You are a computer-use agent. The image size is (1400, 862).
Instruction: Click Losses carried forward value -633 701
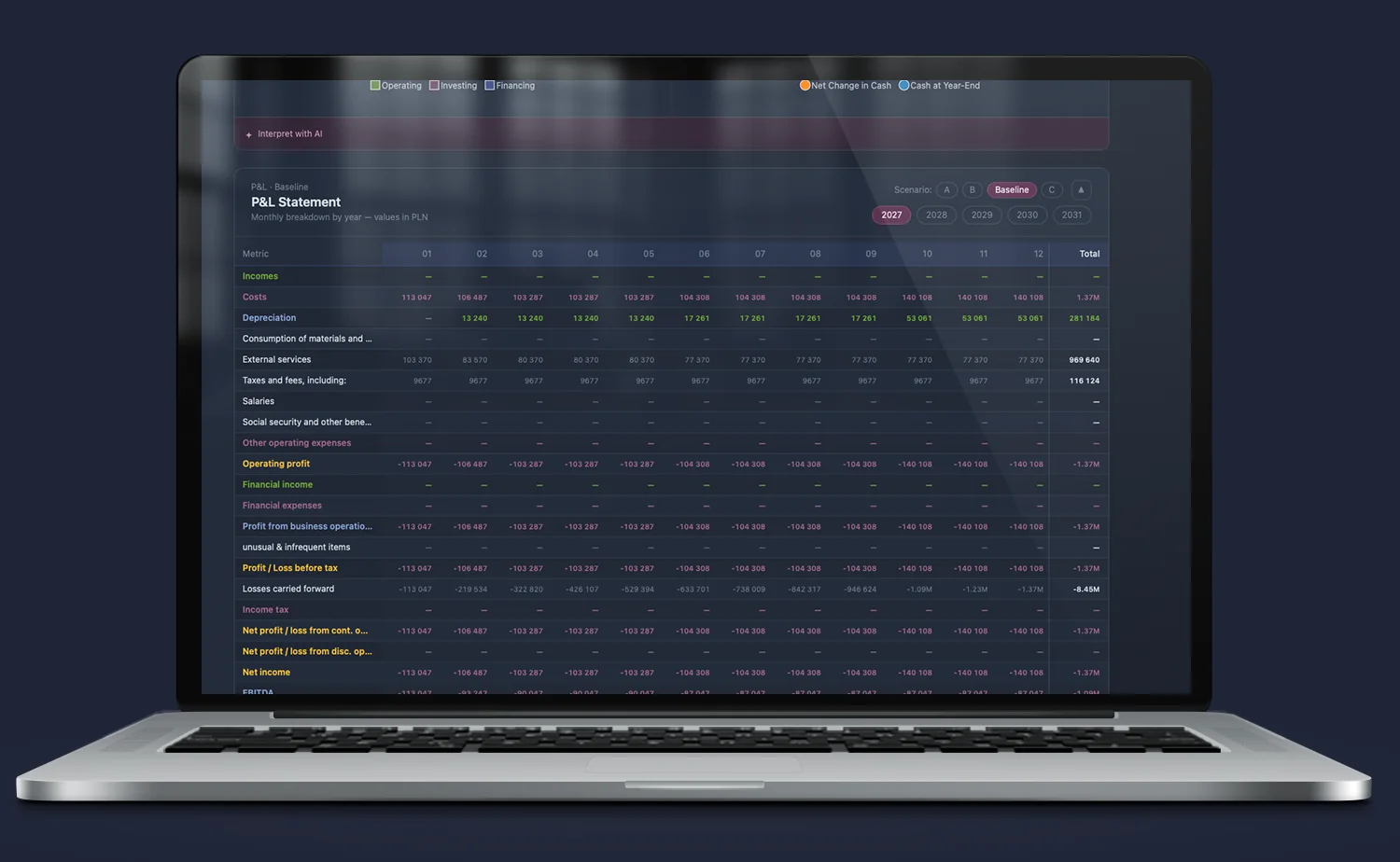point(693,590)
